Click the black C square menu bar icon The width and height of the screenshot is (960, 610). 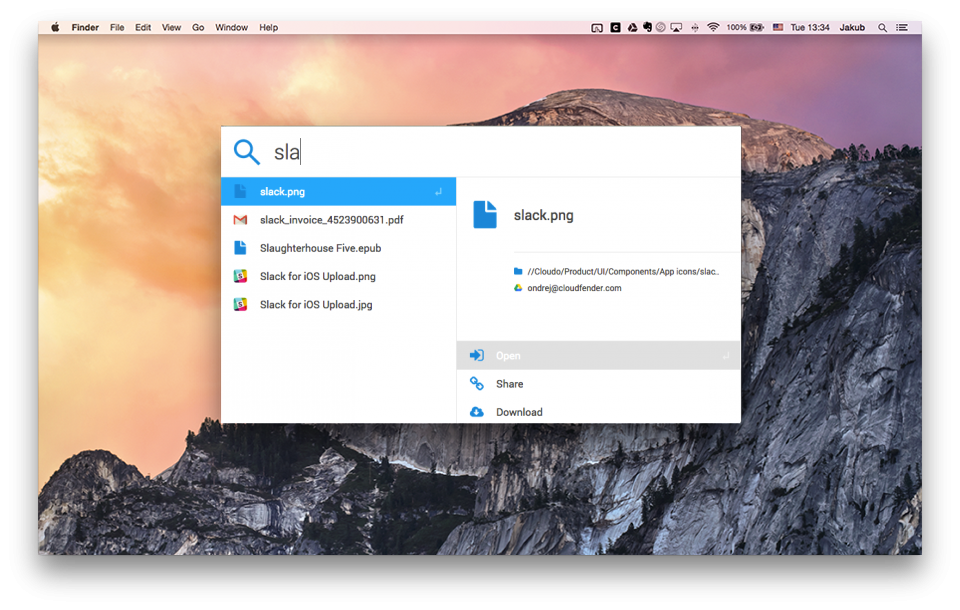615,28
